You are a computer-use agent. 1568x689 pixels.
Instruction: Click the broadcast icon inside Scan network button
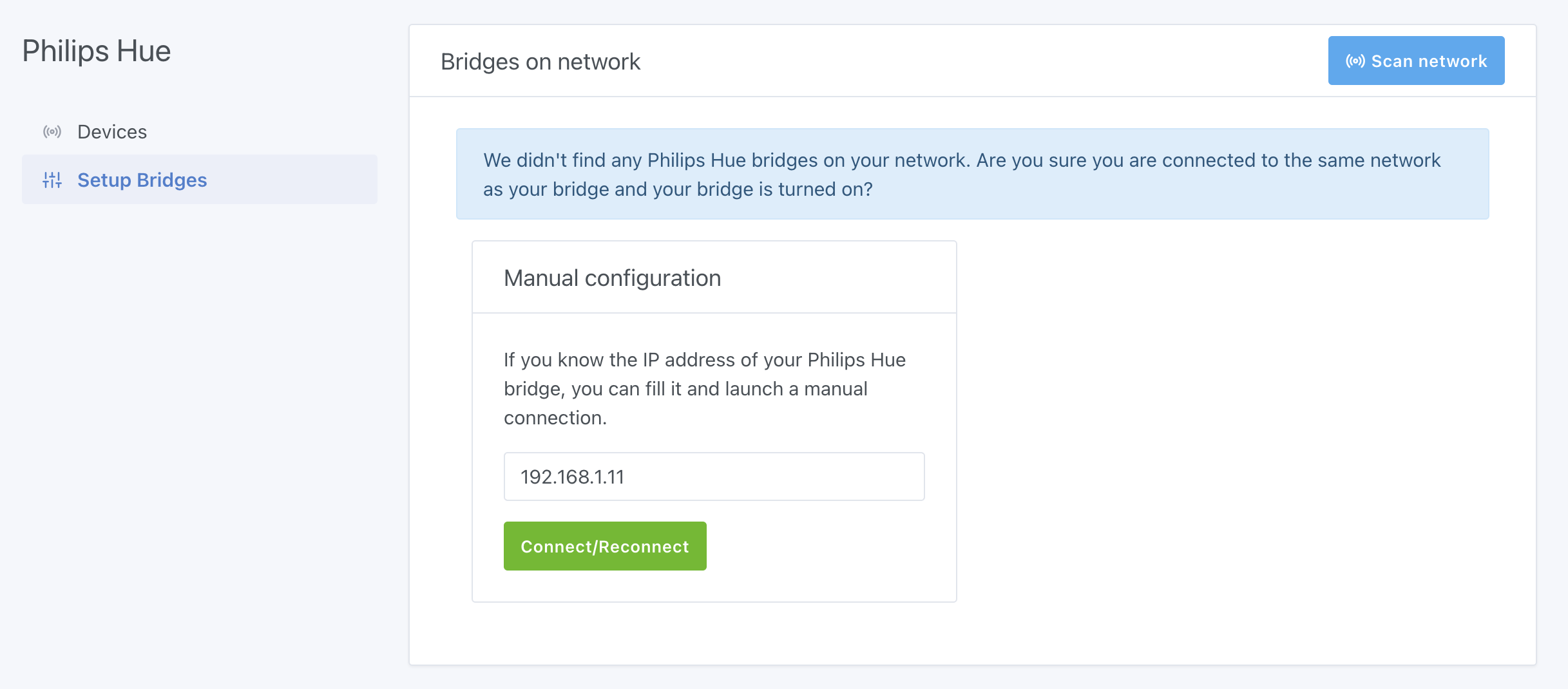(x=1356, y=60)
